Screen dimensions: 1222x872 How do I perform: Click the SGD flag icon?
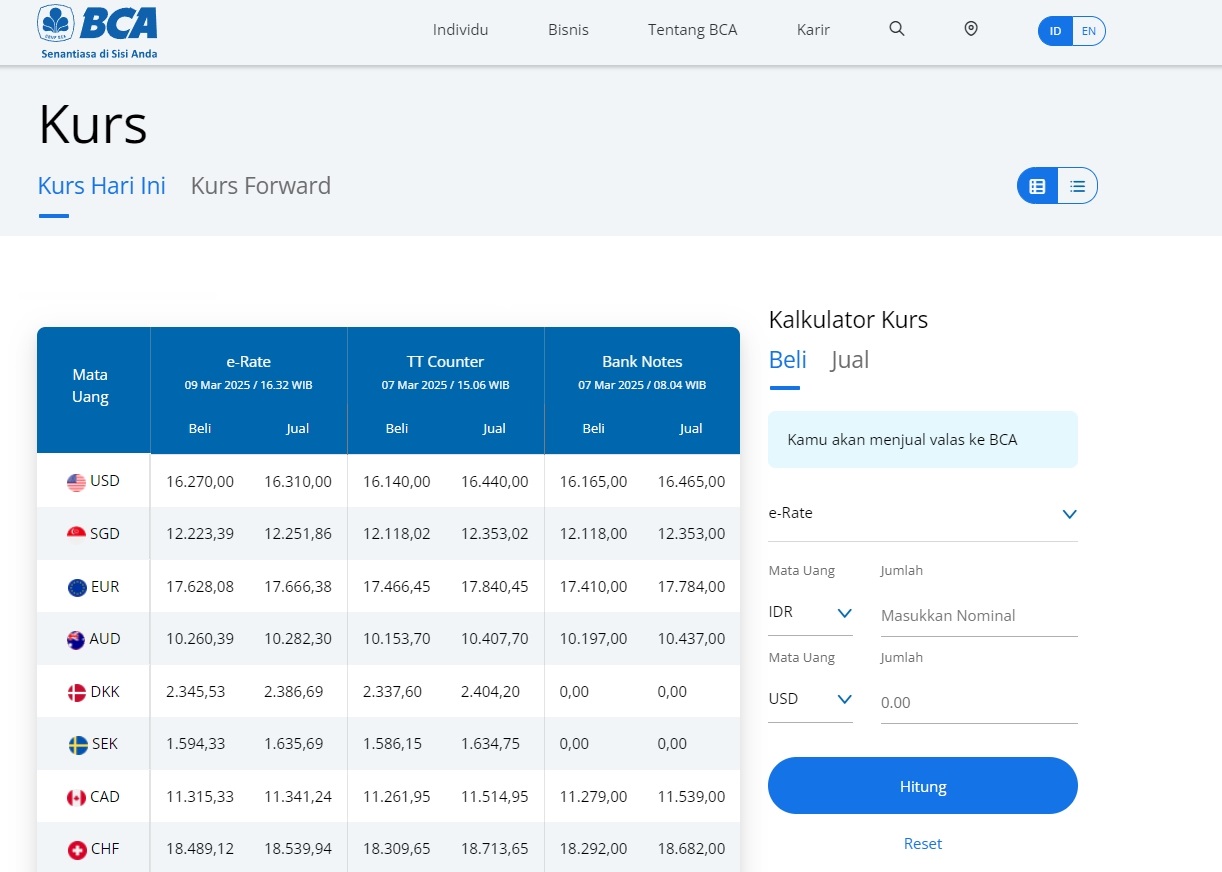[x=76, y=534]
